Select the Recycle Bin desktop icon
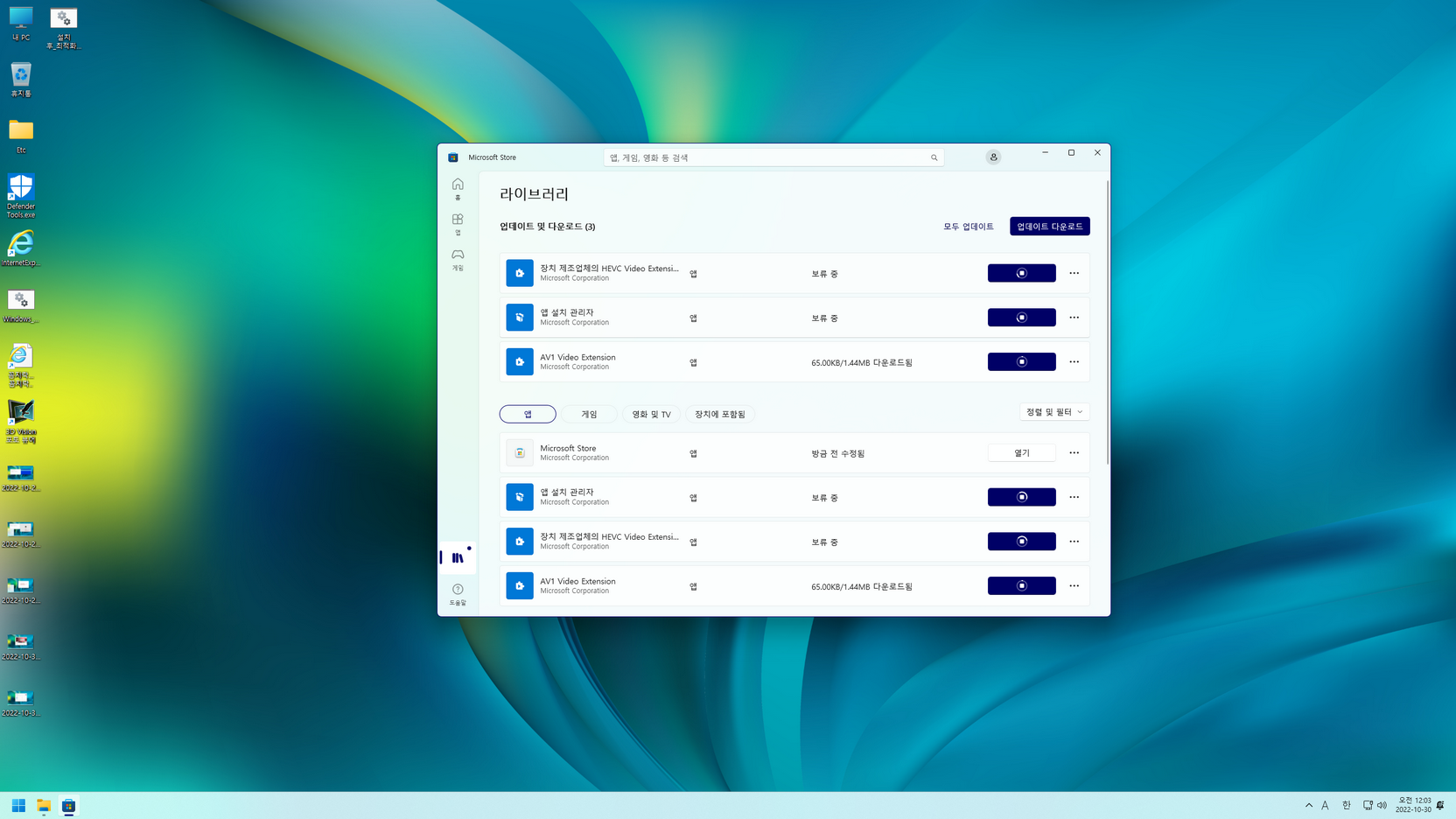 [x=21, y=80]
